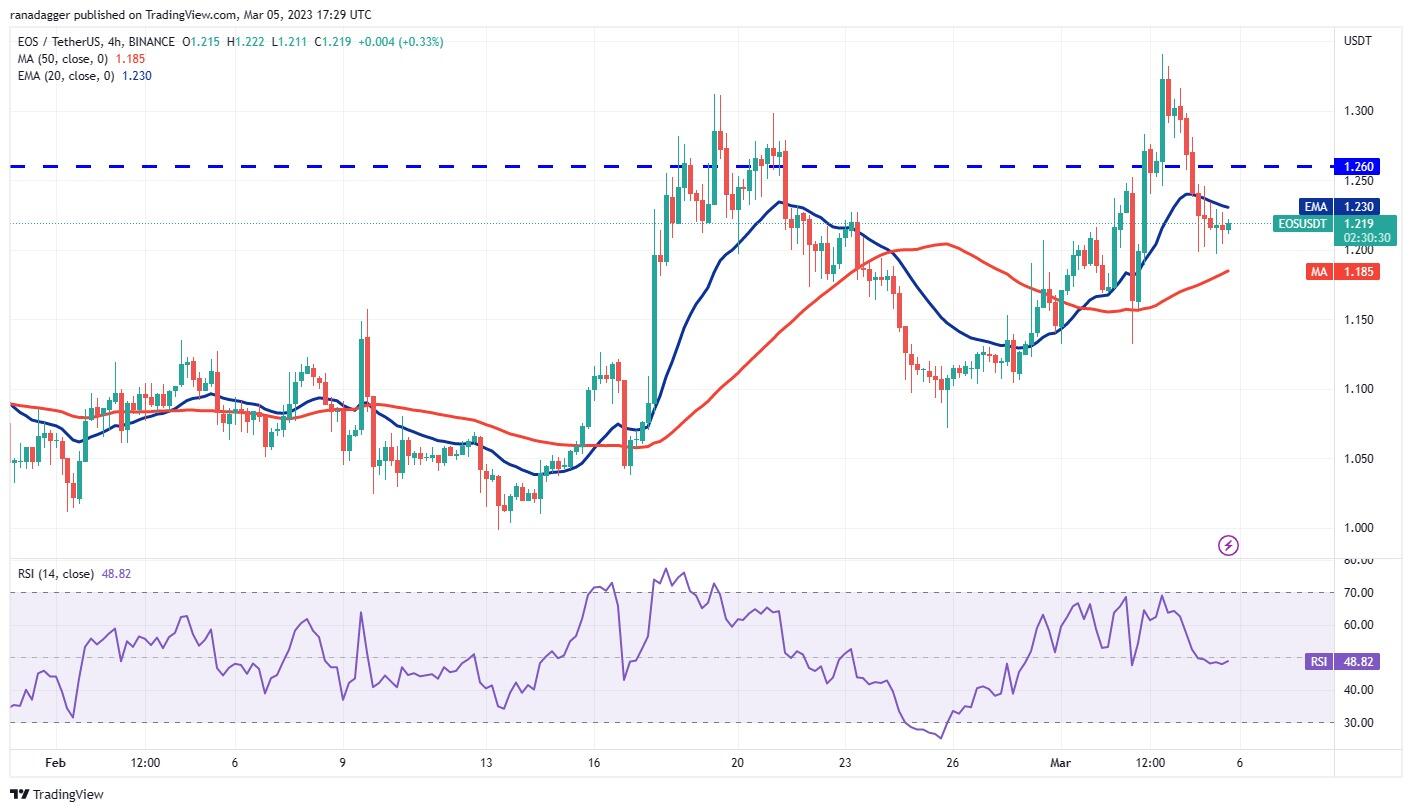Click the purple lightning bolt event icon
This screenshot has width=1412, height=812.
pos(1229,545)
